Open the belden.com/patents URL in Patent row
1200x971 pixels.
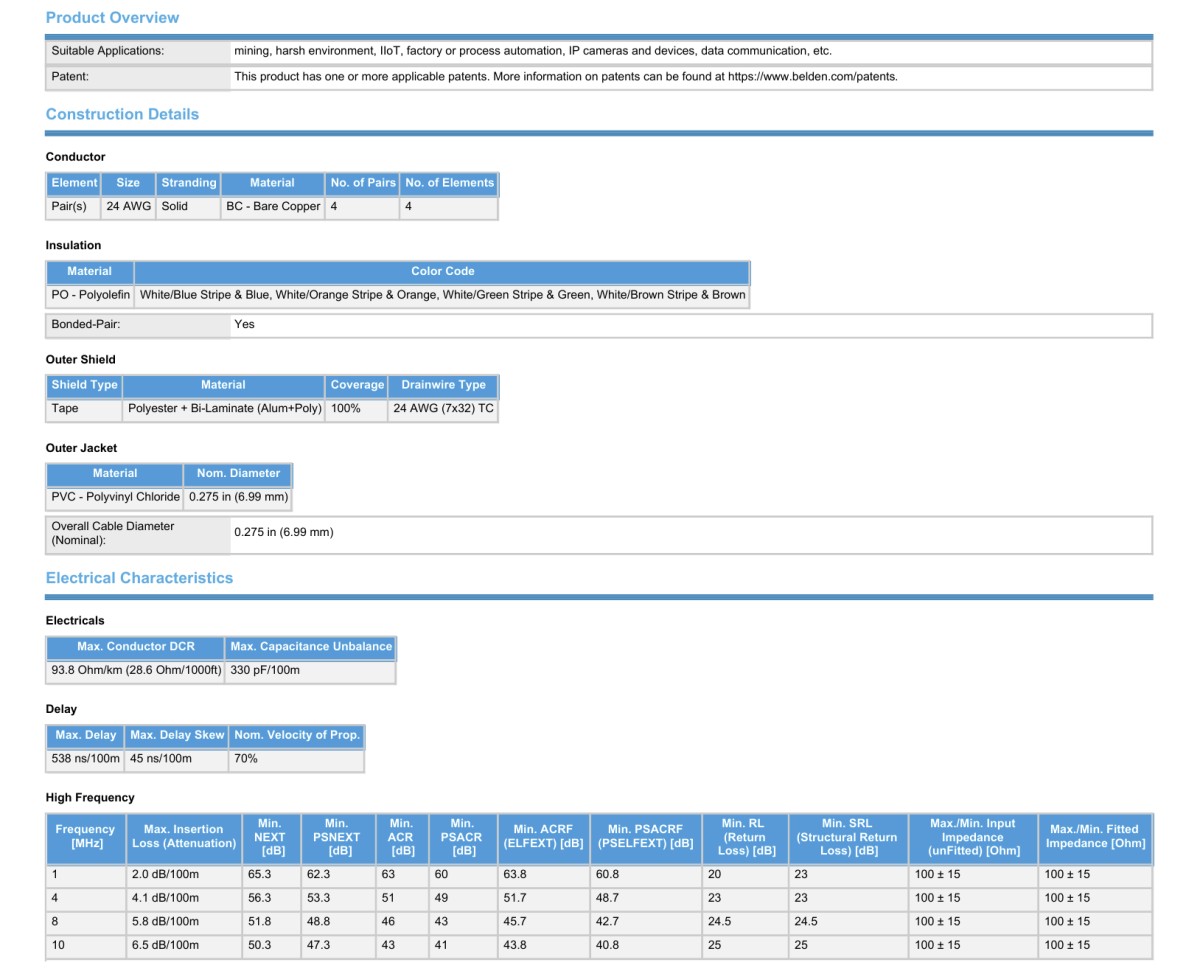click(812, 76)
